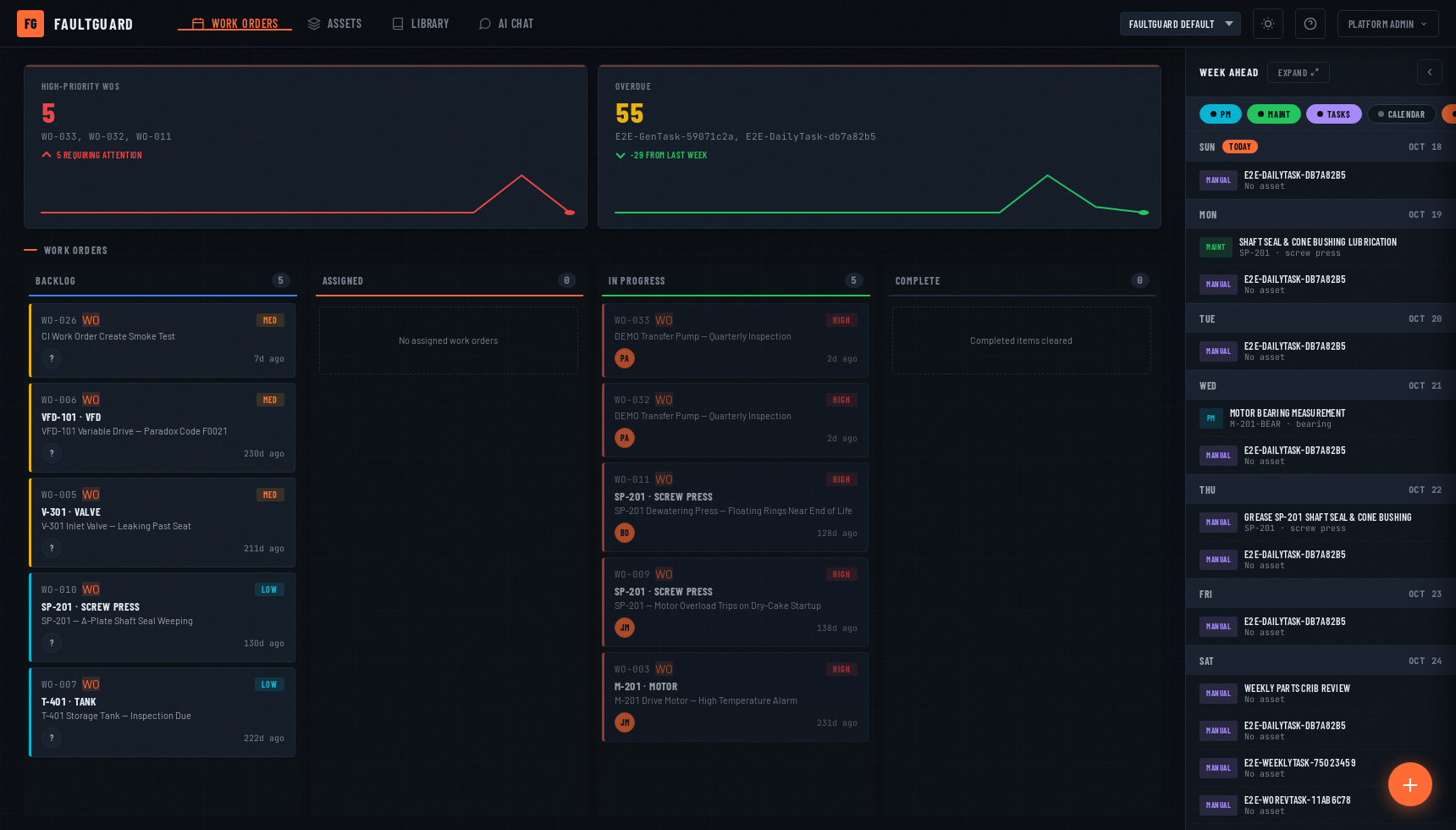Click the In Progress column header
This screenshot has width=1456, height=830.
[x=735, y=281]
